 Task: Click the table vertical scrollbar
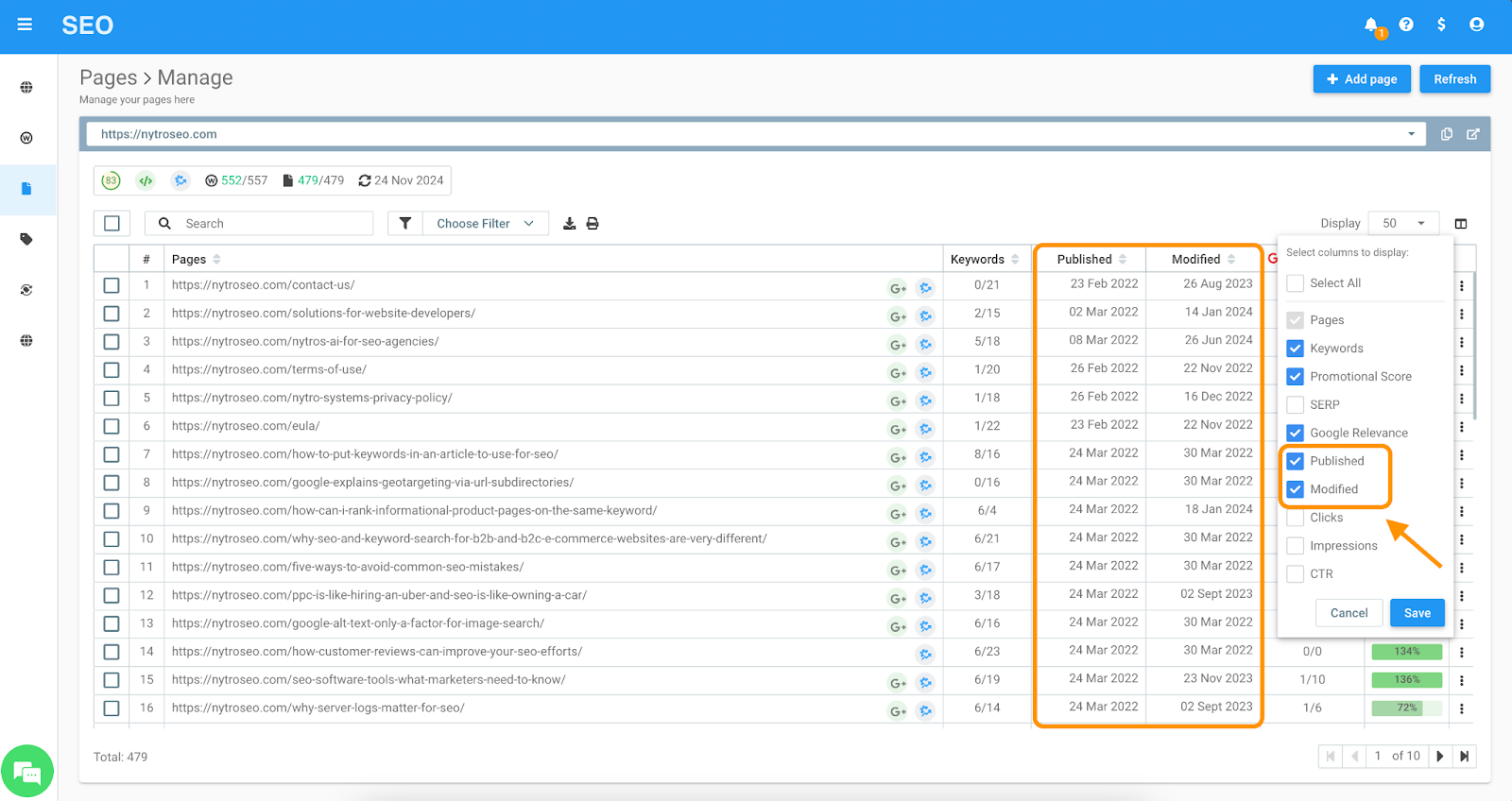[x=1474, y=345]
